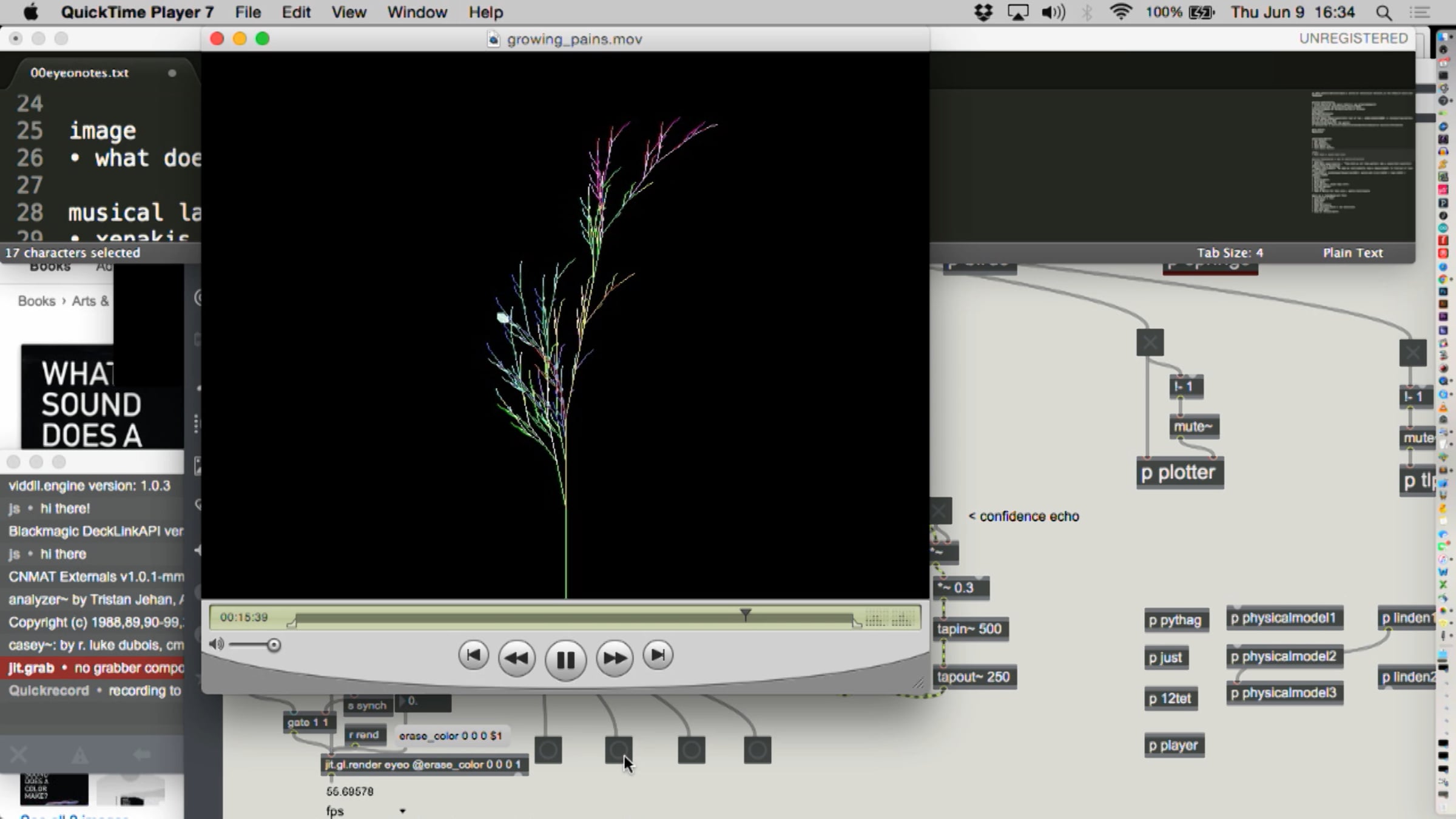Image resolution: width=1456 pixels, height=819 pixels.
Task: Open the Plain Text syntax selector
Action: pyautogui.click(x=1353, y=253)
